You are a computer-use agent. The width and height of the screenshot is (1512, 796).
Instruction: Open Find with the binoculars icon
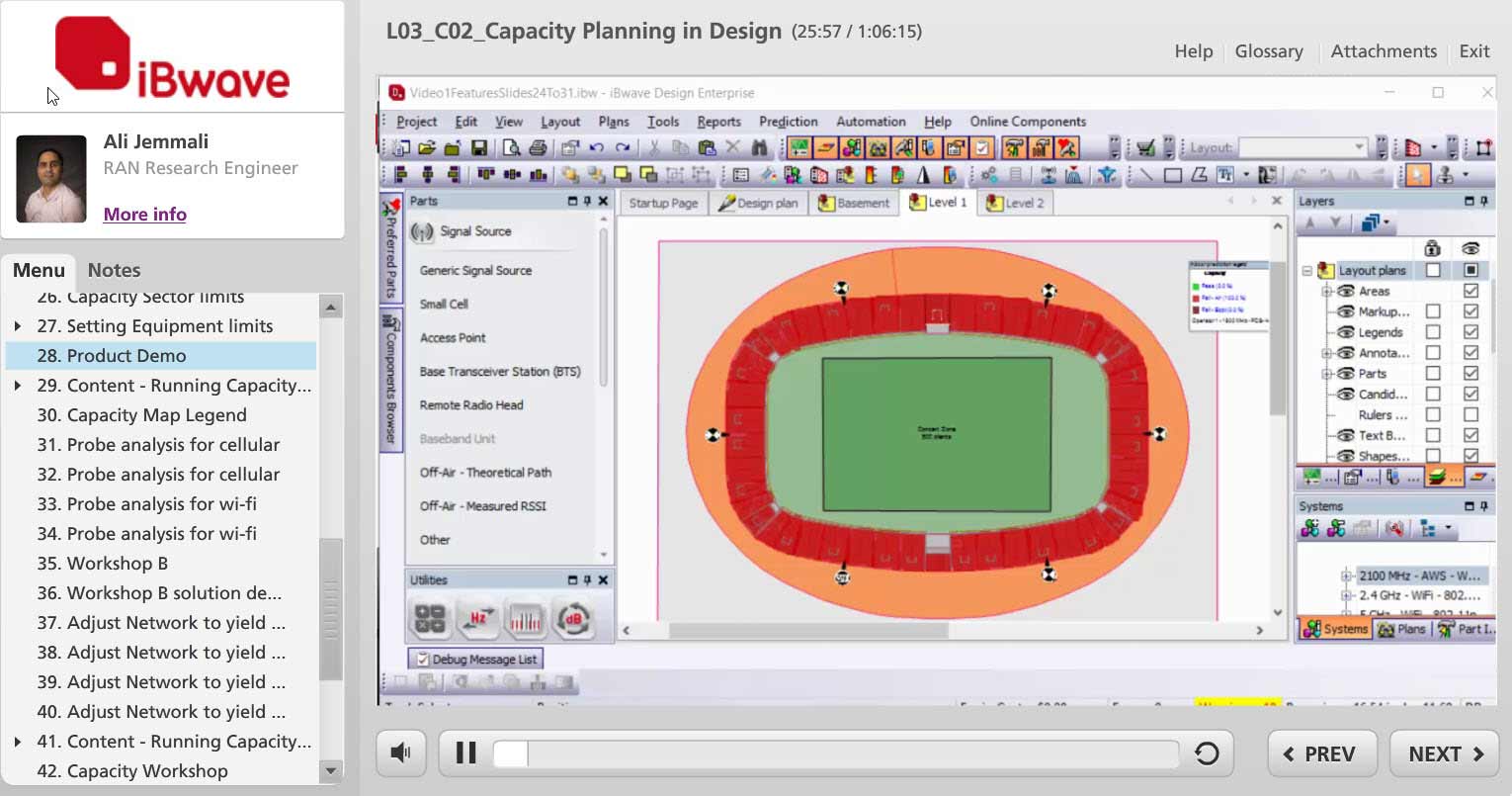[759, 148]
